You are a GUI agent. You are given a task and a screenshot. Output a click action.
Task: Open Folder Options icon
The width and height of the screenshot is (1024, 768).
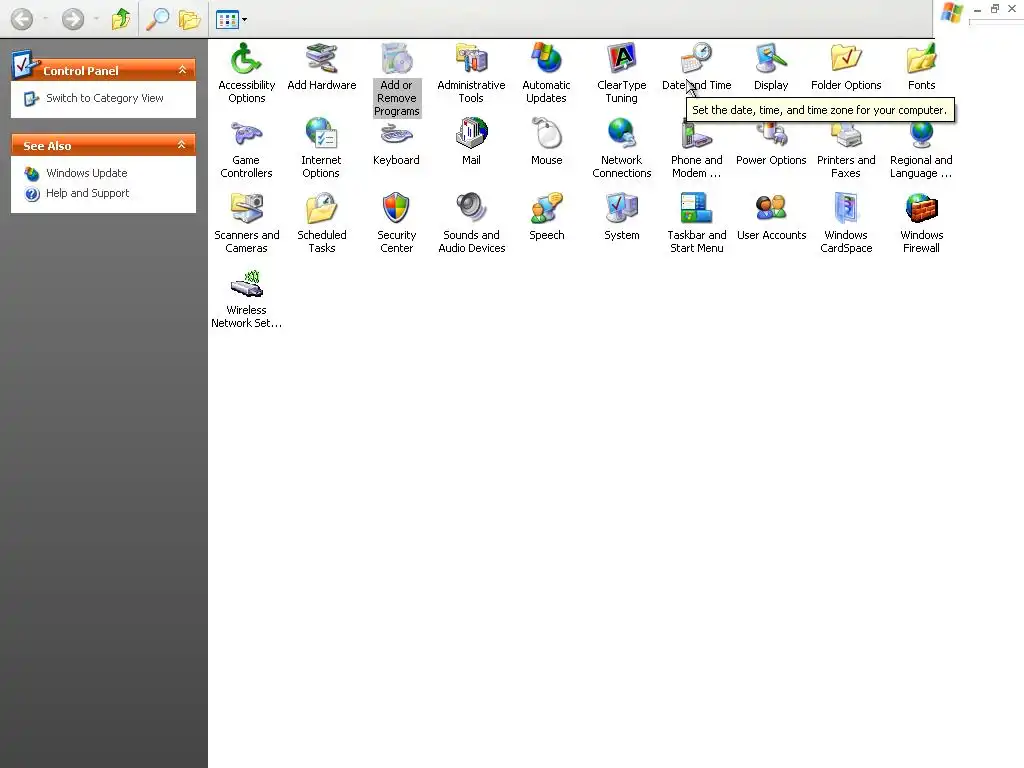846,67
